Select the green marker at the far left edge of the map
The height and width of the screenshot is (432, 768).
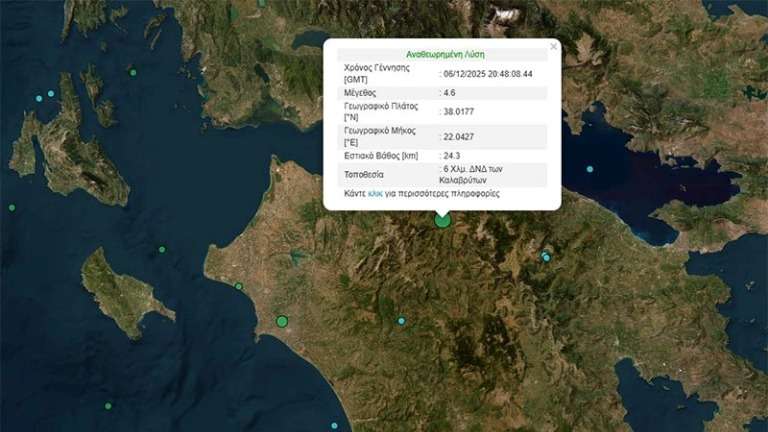coord(12,208)
